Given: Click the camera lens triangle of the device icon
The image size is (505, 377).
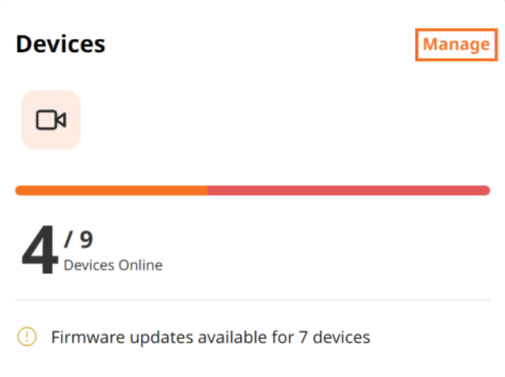Looking at the screenshot, I should 61,120.
